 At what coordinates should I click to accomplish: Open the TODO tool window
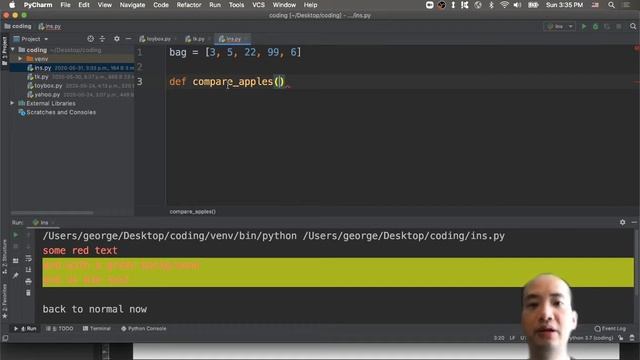[60, 329]
